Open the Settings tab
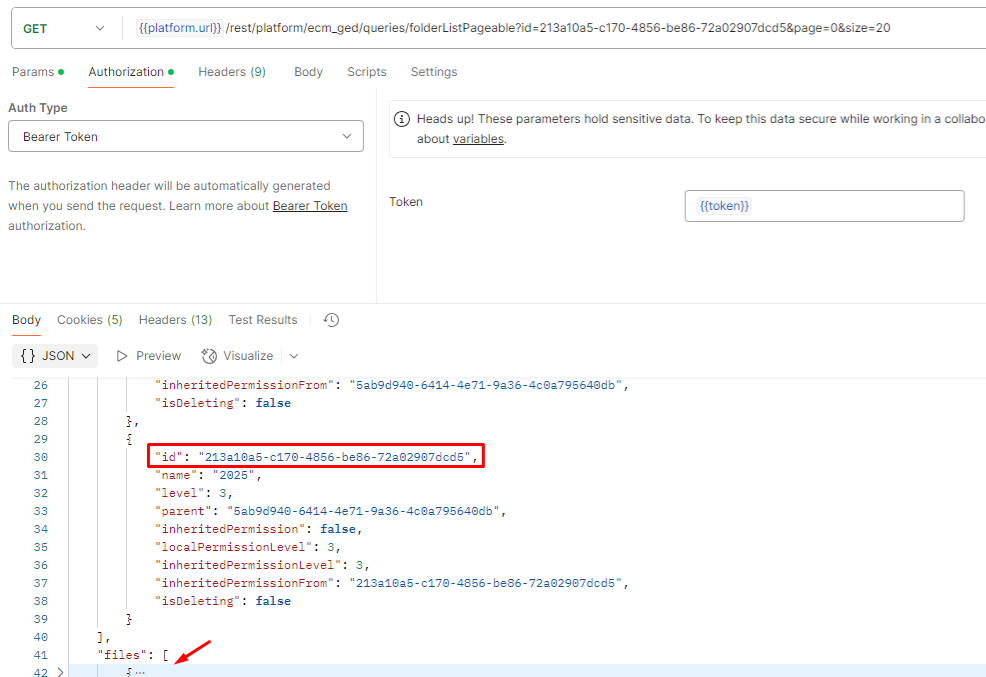The image size is (986, 677). tap(434, 72)
